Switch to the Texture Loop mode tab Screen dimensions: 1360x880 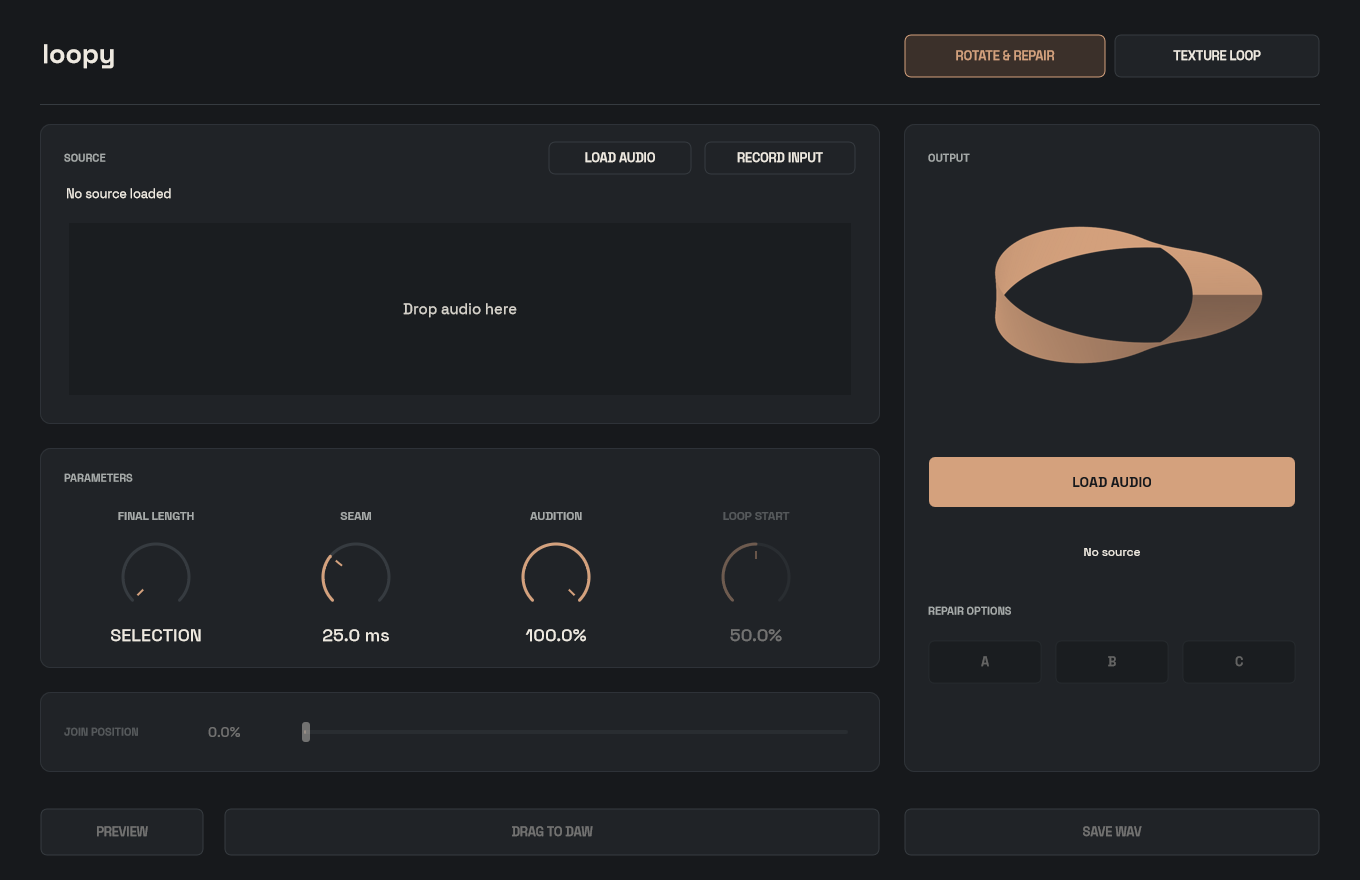point(1217,56)
